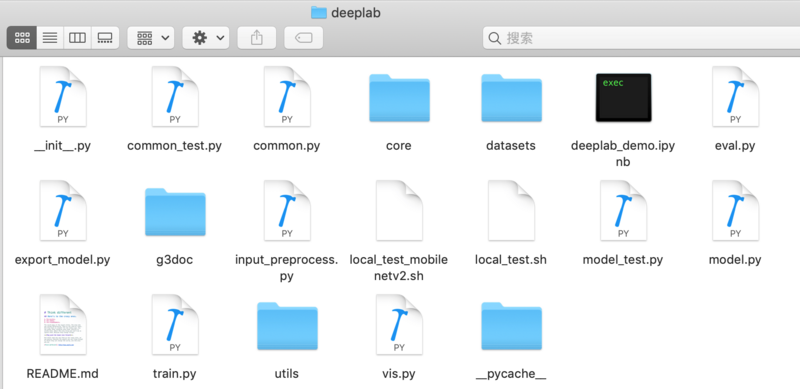Open the __pycache__ folder icon
The image size is (800, 389).
pyautogui.click(x=511, y=326)
